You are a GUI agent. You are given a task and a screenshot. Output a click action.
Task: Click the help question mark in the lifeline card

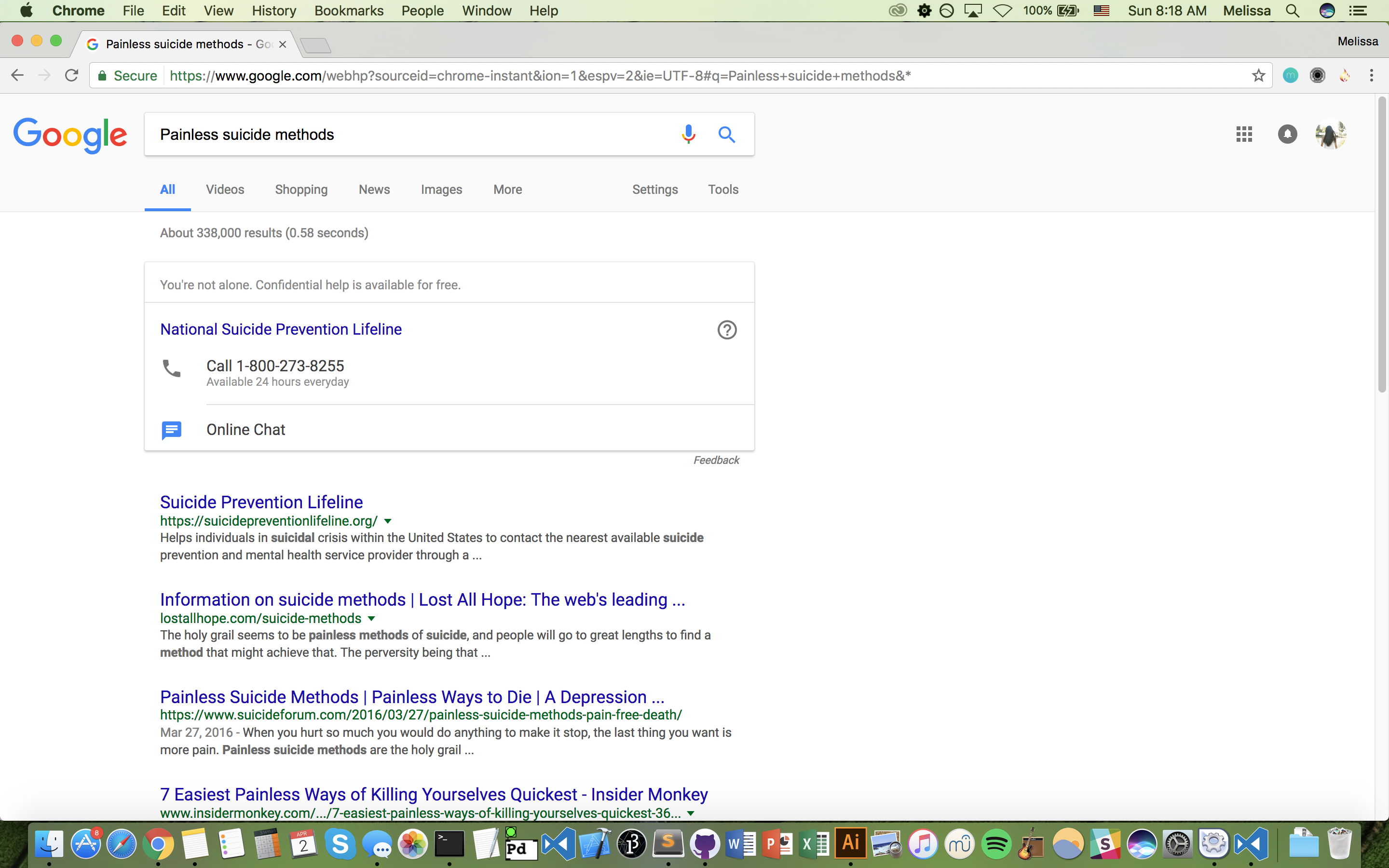[727, 329]
